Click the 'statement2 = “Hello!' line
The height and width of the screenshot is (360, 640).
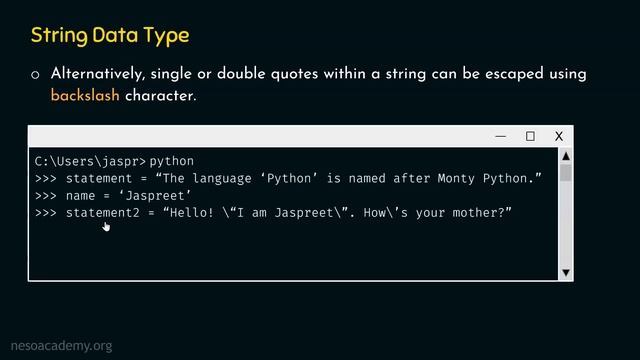(x=273, y=213)
